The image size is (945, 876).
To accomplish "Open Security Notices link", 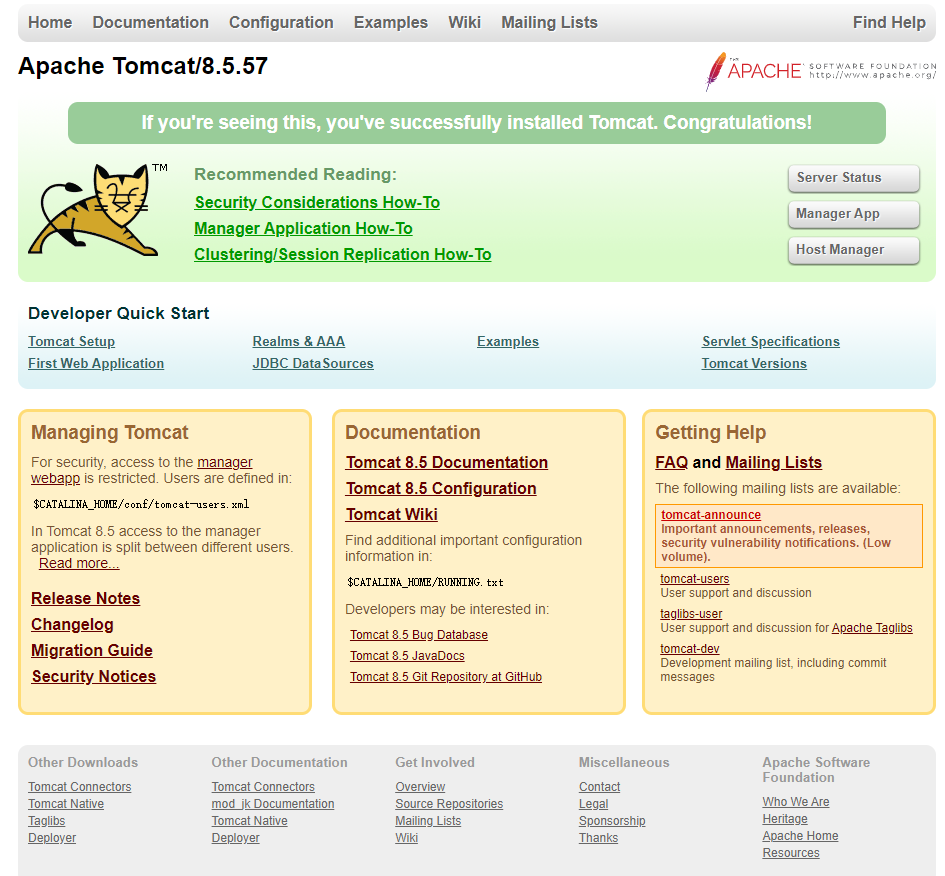I will tap(93, 677).
